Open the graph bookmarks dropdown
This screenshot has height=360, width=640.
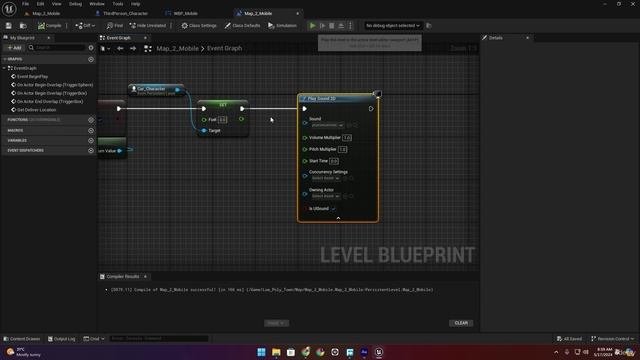pyautogui.click(x=105, y=49)
